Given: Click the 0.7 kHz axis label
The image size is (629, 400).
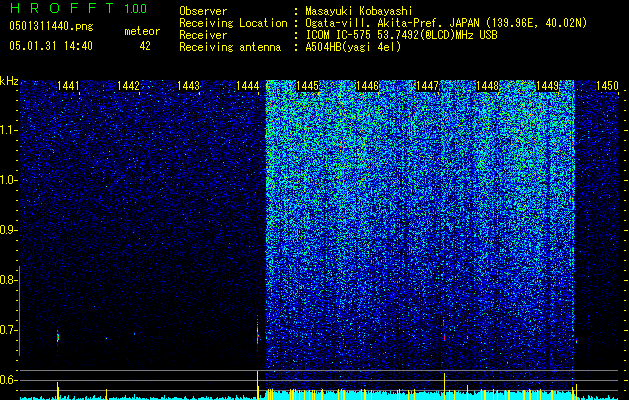Looking at the screenshot, I should click(9, 330).
